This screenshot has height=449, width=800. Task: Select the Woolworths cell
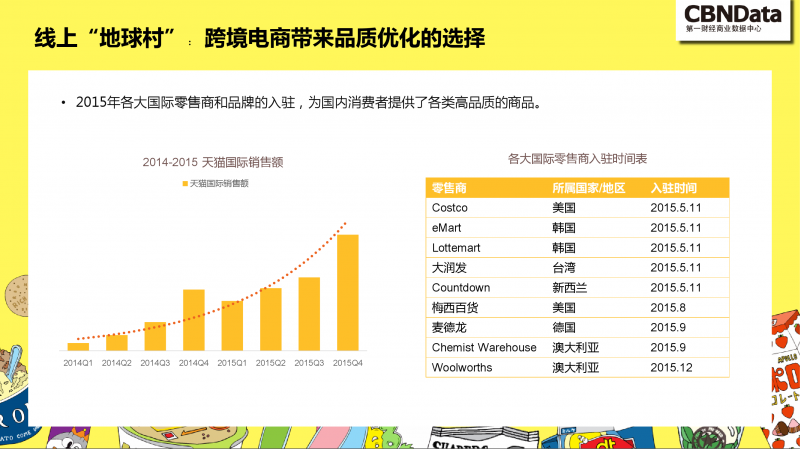pyautogui.click(x=462, y=367)
